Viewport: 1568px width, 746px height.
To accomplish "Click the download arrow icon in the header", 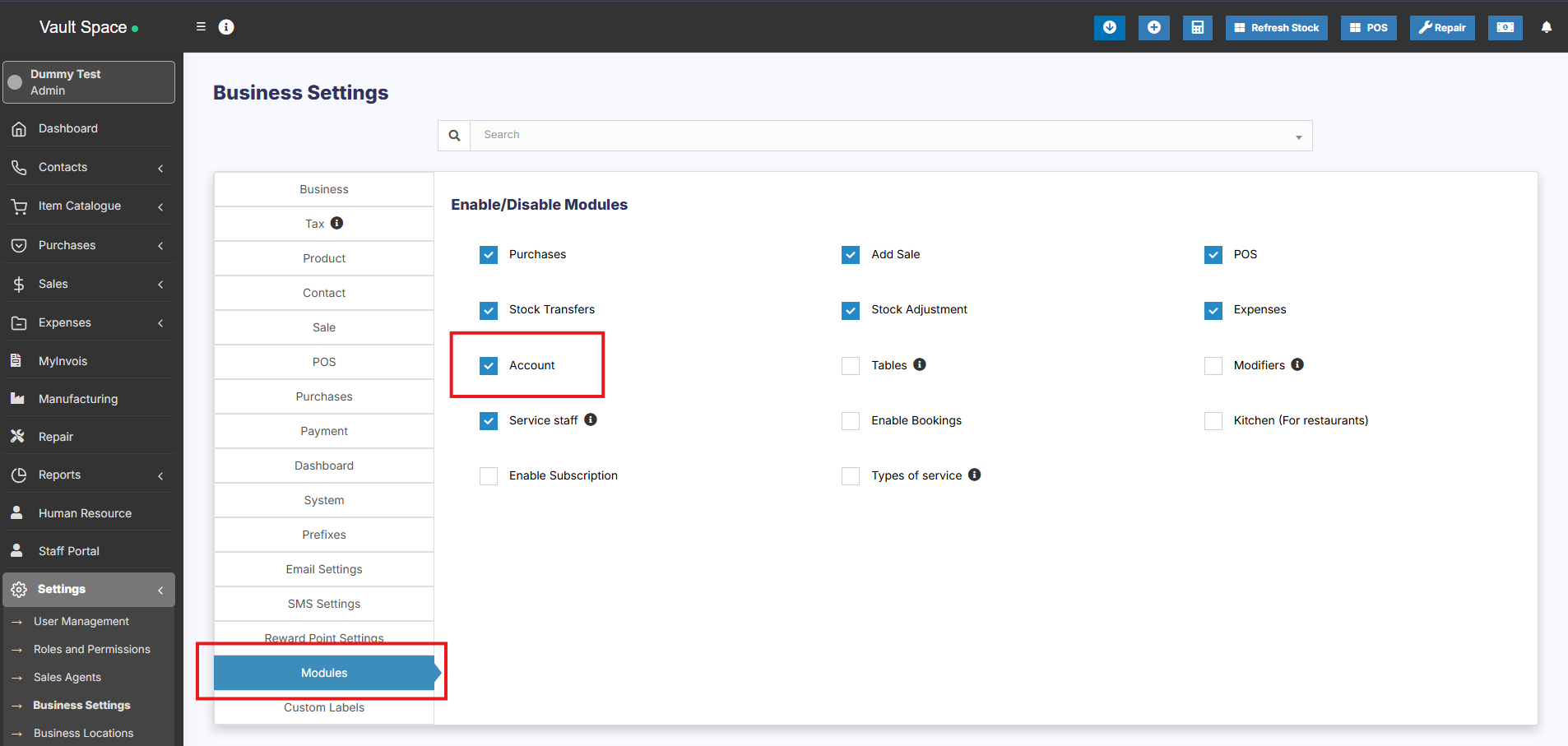I will click(x=1109, y=28).
